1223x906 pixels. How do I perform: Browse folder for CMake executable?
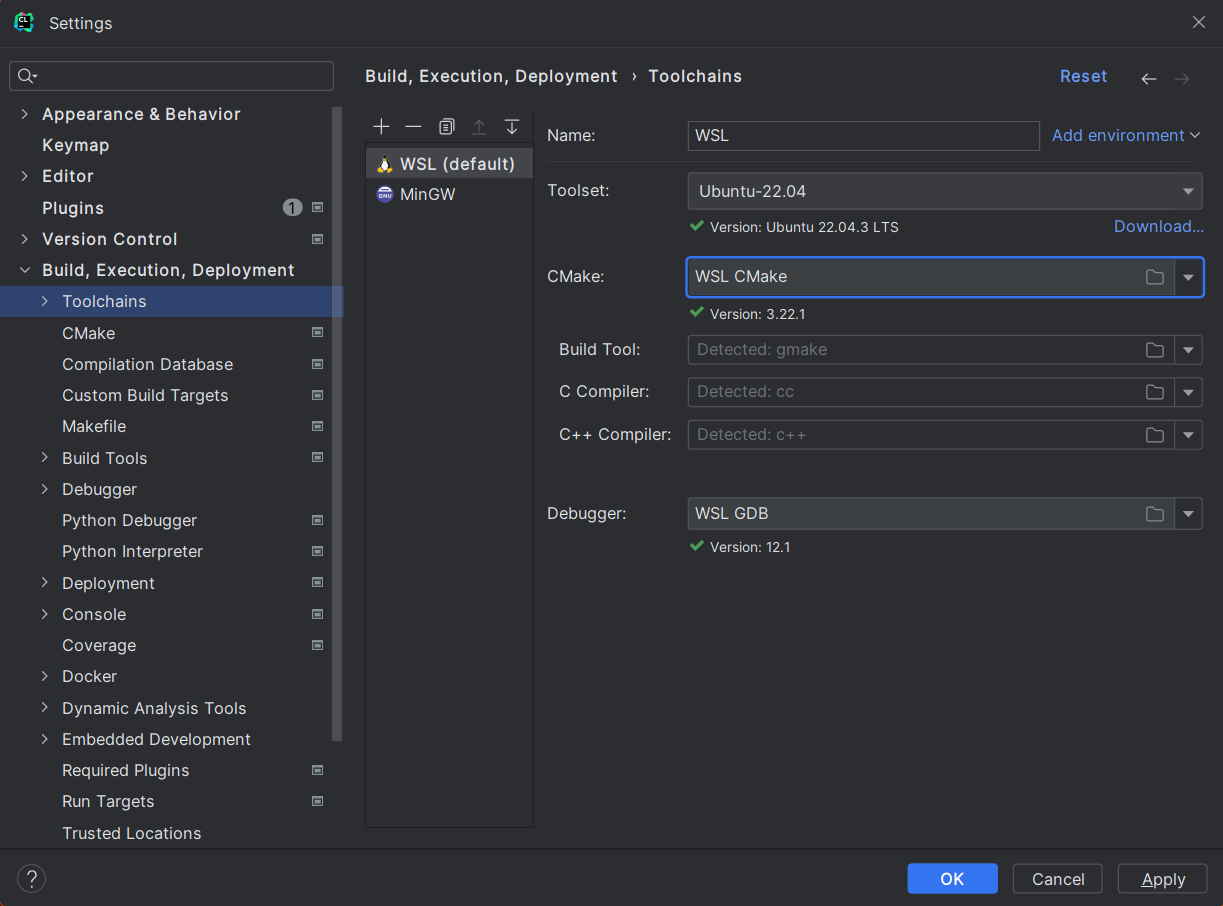pyautogui.click(x=1155, y=277)
